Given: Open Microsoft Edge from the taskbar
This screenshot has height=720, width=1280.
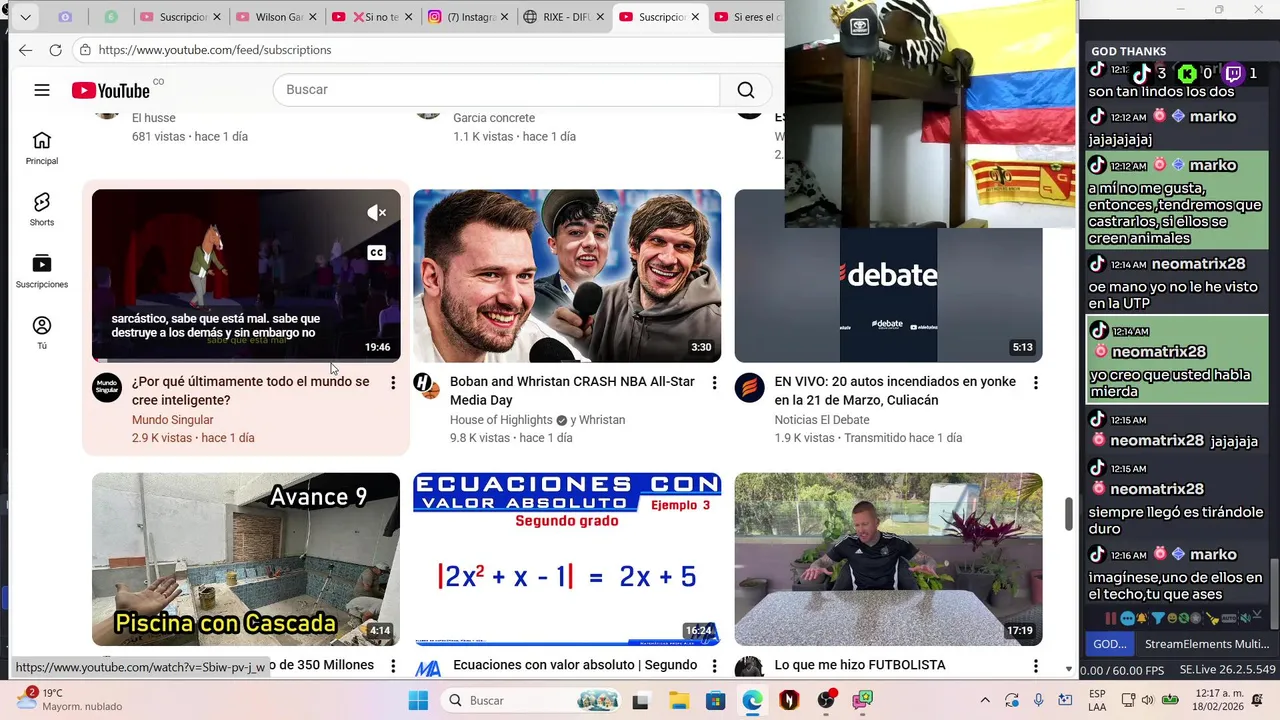Looking at the screenshot, I should 752,700.
